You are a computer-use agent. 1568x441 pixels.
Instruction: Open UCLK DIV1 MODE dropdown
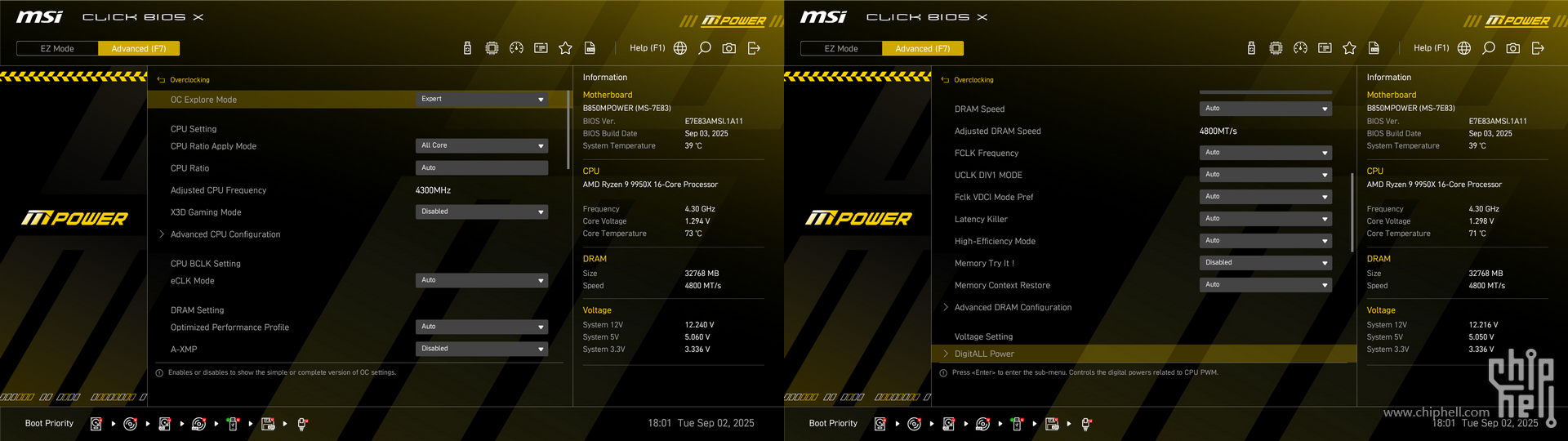pos(1266,175)
